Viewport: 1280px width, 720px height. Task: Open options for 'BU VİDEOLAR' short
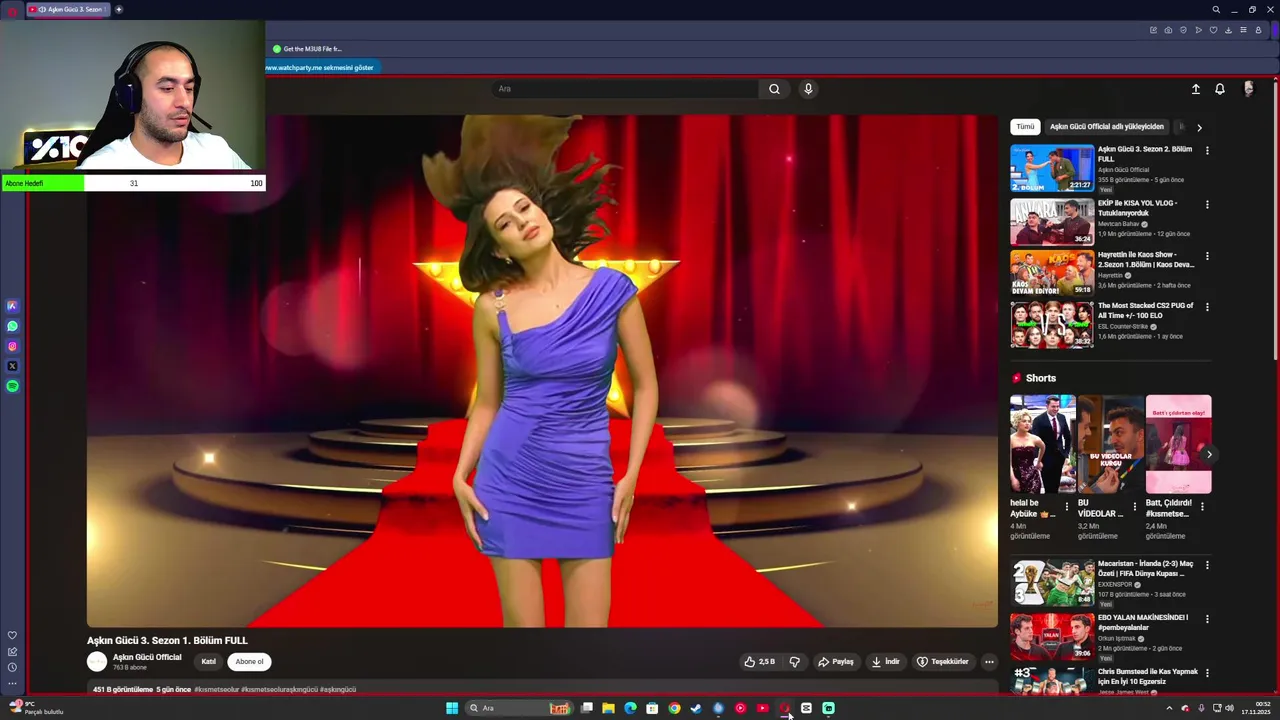1134,507
